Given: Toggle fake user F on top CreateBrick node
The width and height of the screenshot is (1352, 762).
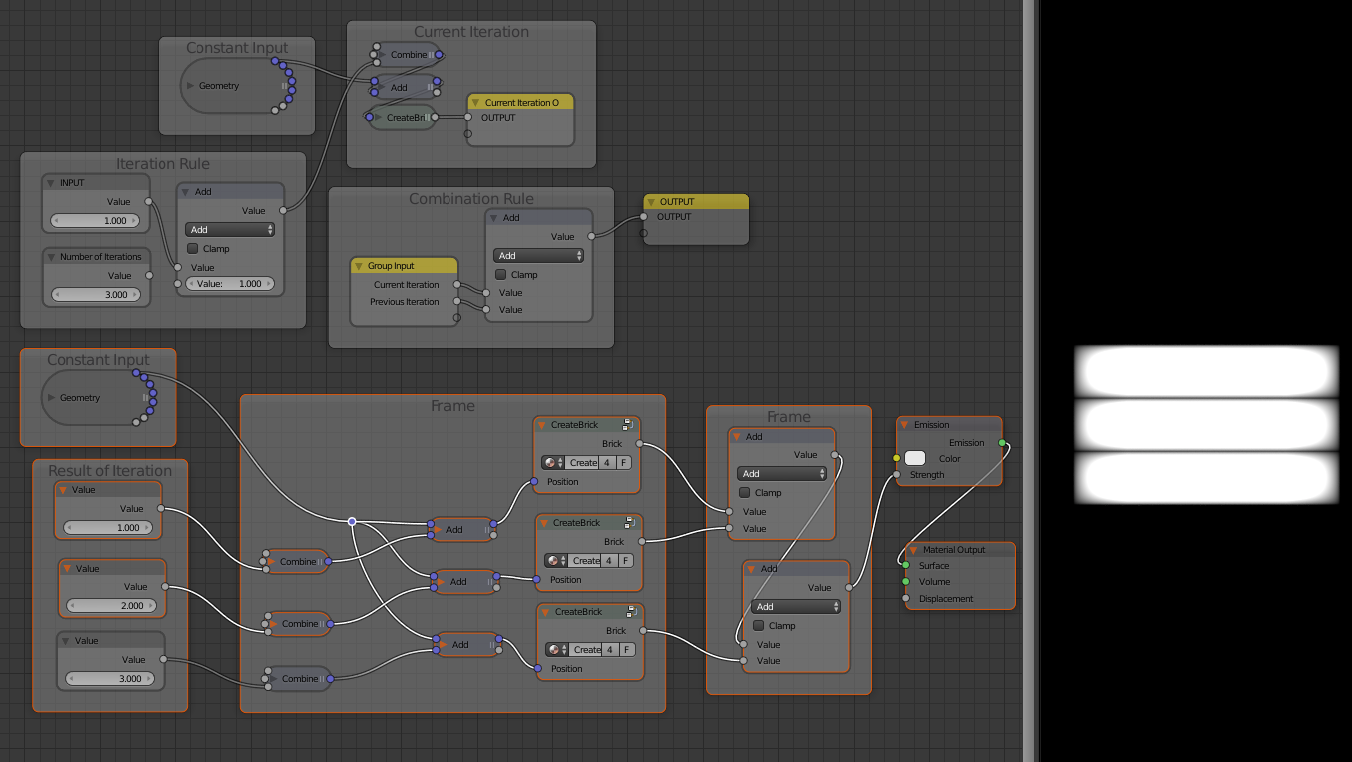Looking at the screenshot, I should point(623,463).
